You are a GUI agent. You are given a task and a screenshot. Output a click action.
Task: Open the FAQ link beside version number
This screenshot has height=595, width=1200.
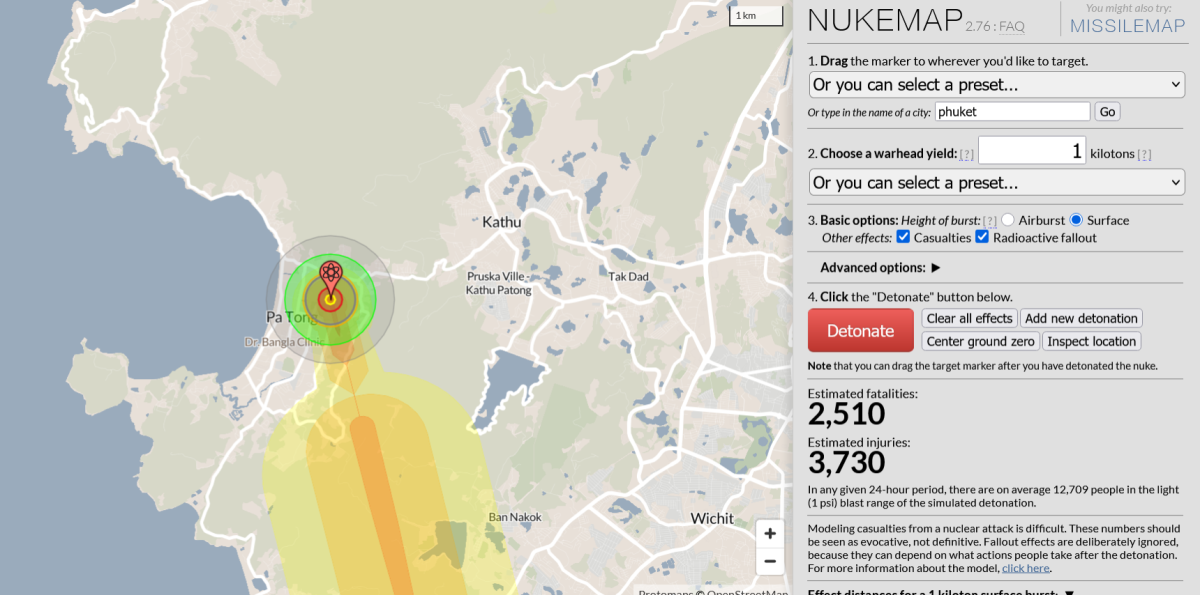(x=1011, y=27)
